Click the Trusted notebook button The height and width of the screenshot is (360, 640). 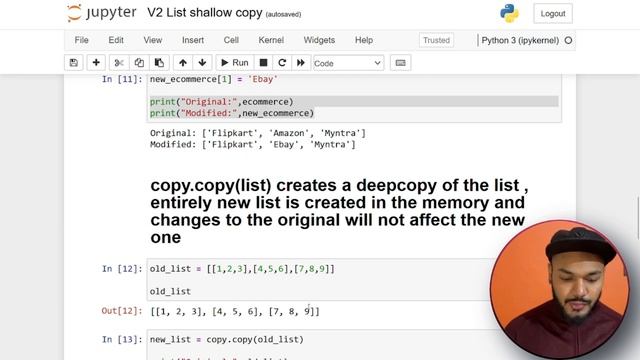click(x=436, y=40)
